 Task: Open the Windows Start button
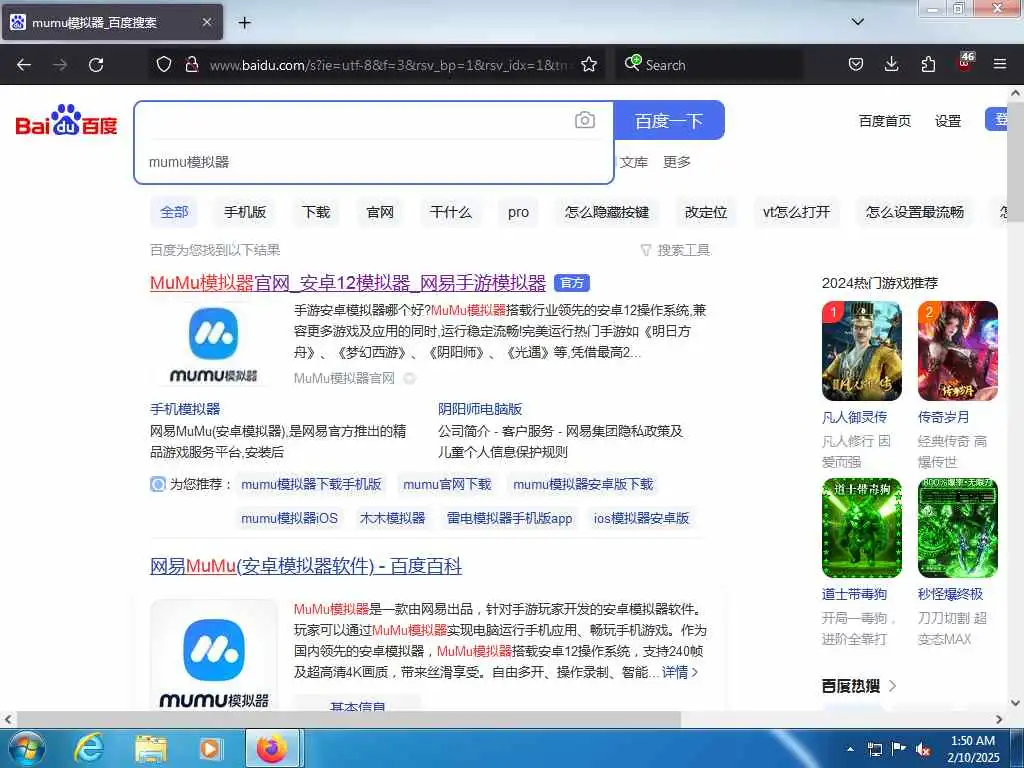click(26, 748)
